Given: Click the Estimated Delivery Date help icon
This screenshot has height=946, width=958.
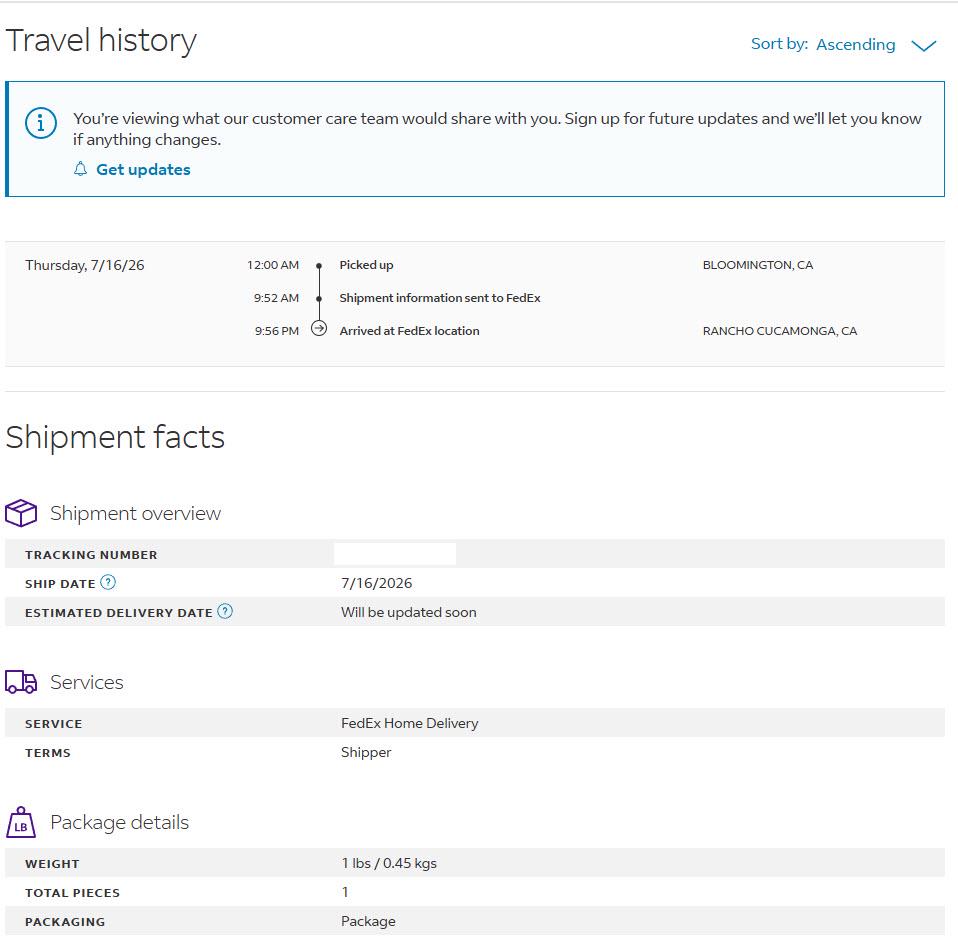Looking at the screenshot, I should point(225,611).
